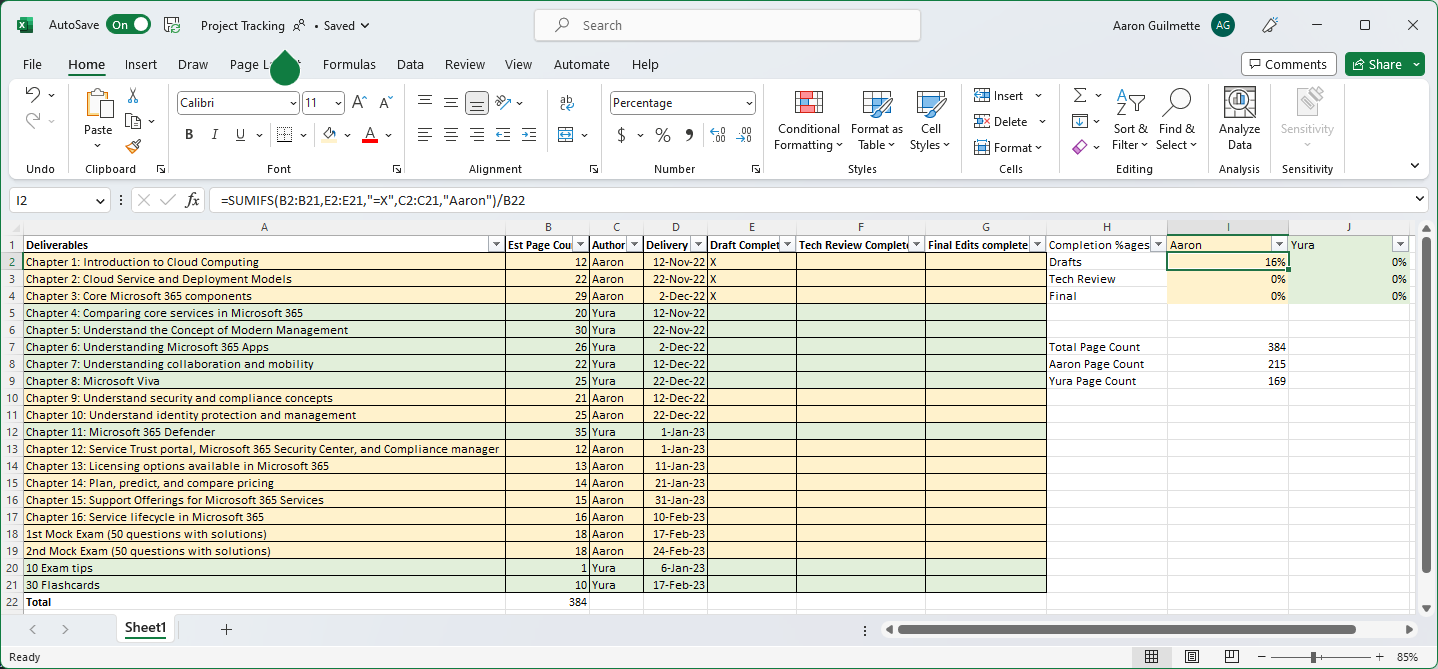The height and width of the screenshot is (669, 1438).
Task: Click in the Search box
Action: (x=727, y=25)
